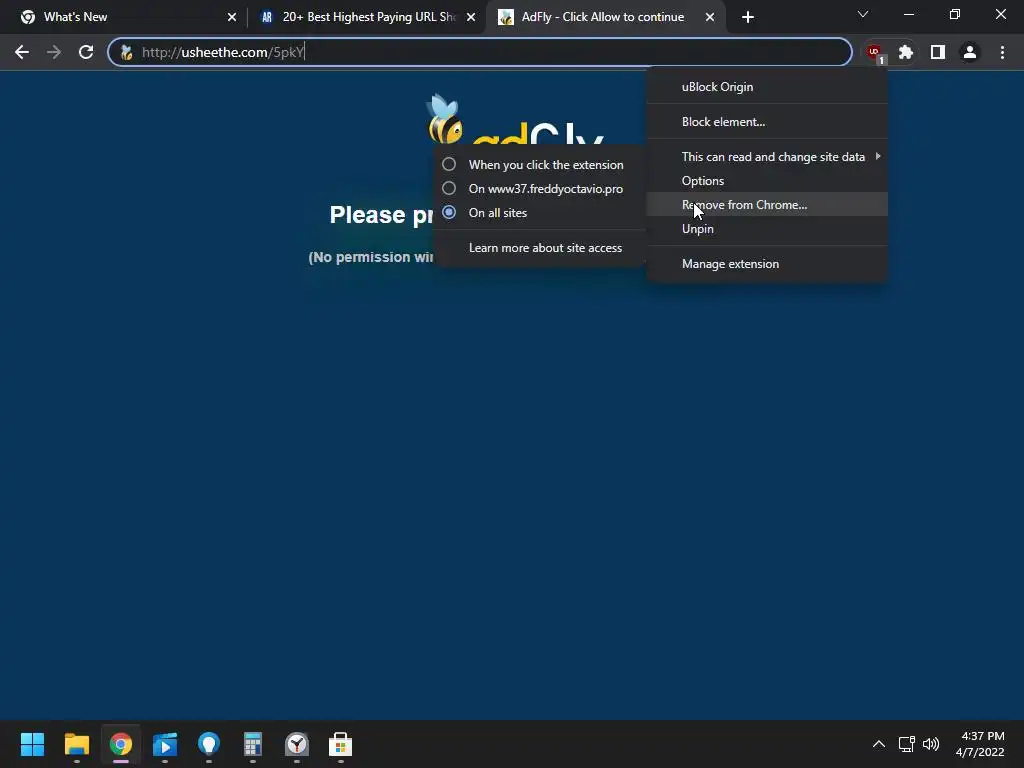Open File Explorer from taskbar
Screen dimensions: 1024x768
coord(76,744)
